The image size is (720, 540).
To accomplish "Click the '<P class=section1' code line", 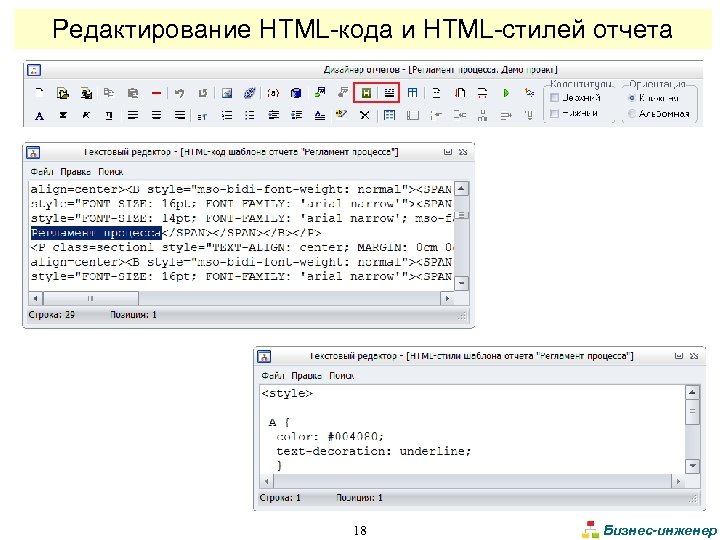I will click(242, 248).
